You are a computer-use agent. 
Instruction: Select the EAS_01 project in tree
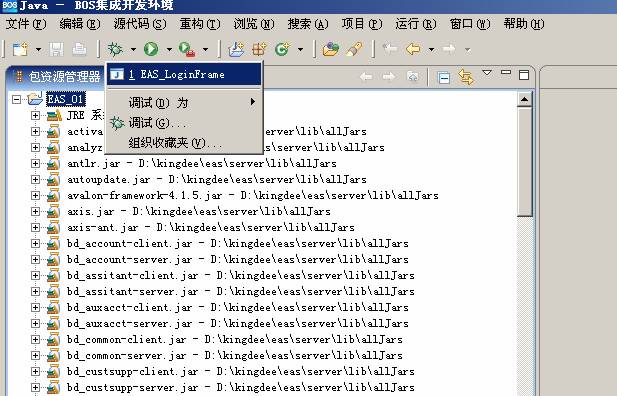point(66,99)
